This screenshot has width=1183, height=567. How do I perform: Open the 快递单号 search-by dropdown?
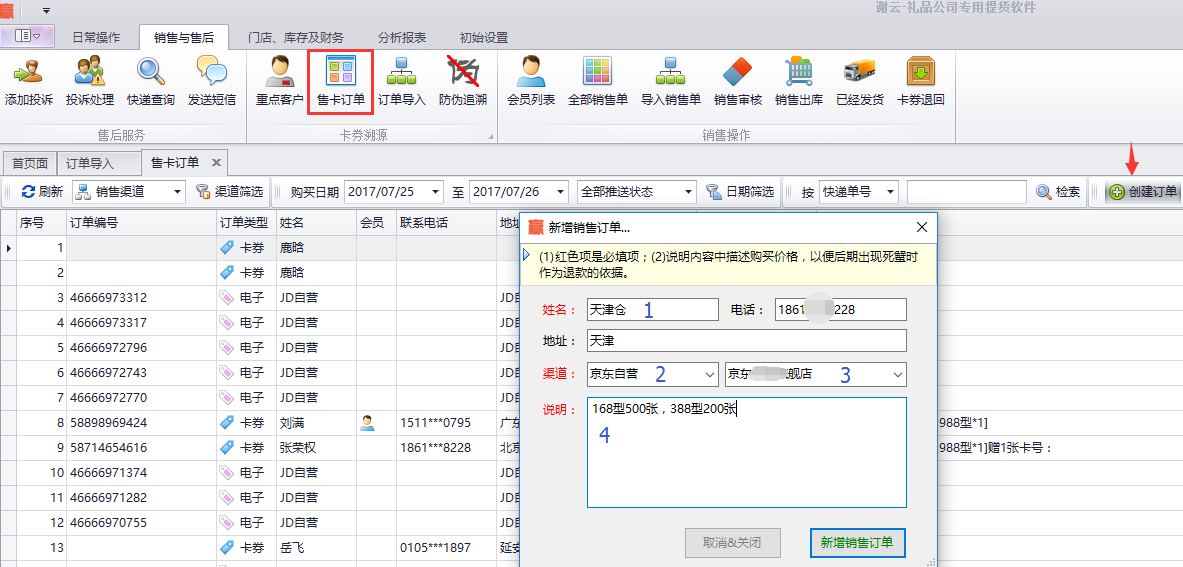point(890,192)
